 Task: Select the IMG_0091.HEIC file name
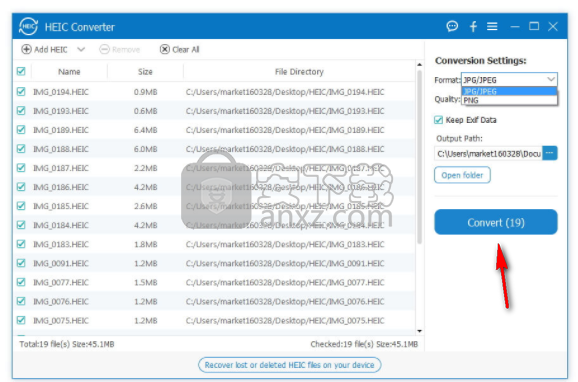pyautogui.click(x=61, y=263)
